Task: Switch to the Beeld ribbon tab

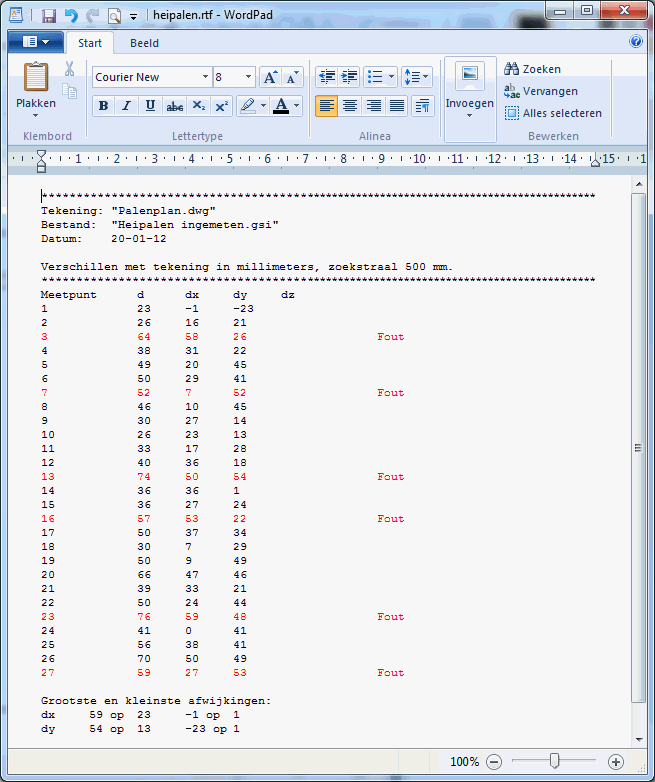Action: click(144, 43)
